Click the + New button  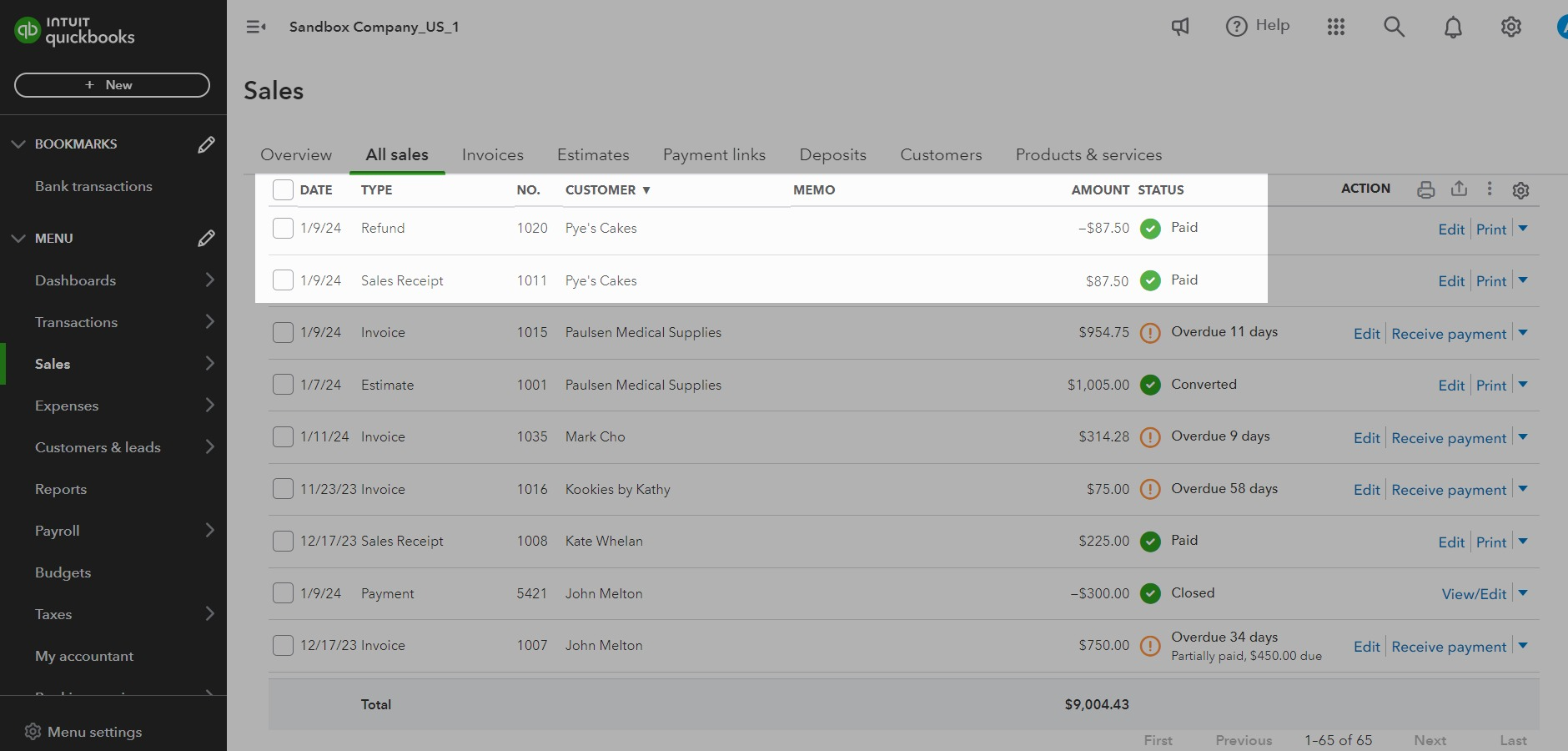click(x=112, y=85)
